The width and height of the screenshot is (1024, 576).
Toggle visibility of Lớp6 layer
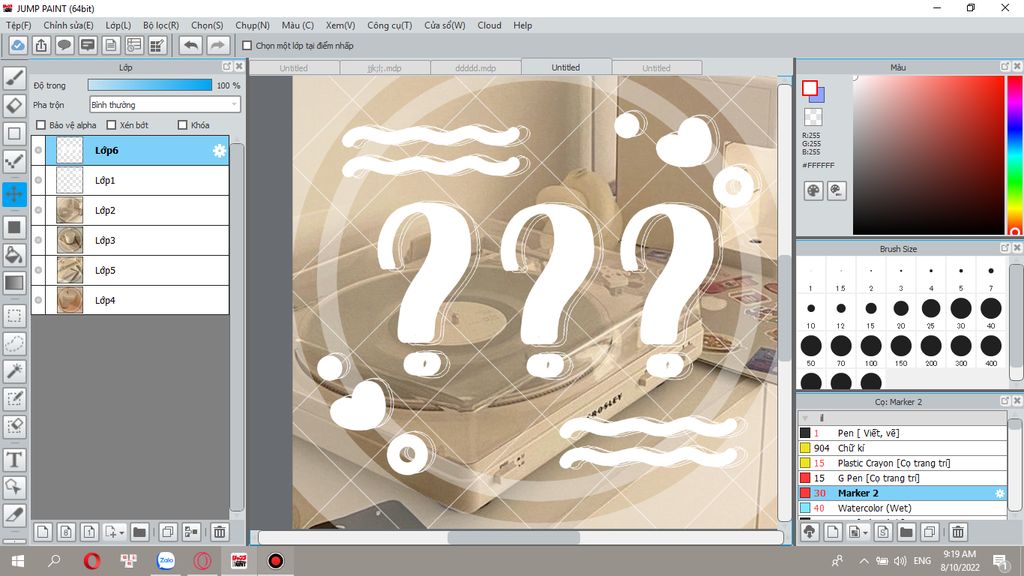click(39, 150)
